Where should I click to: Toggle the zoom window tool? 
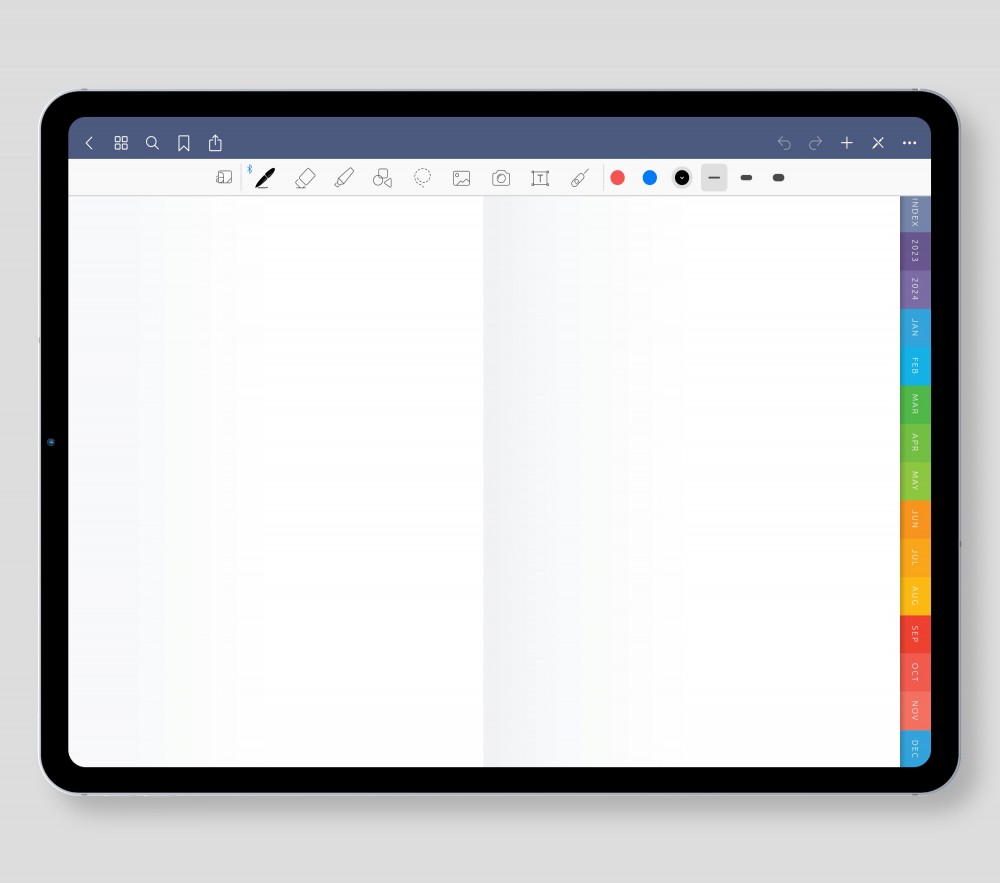click(x=224, y=177)
